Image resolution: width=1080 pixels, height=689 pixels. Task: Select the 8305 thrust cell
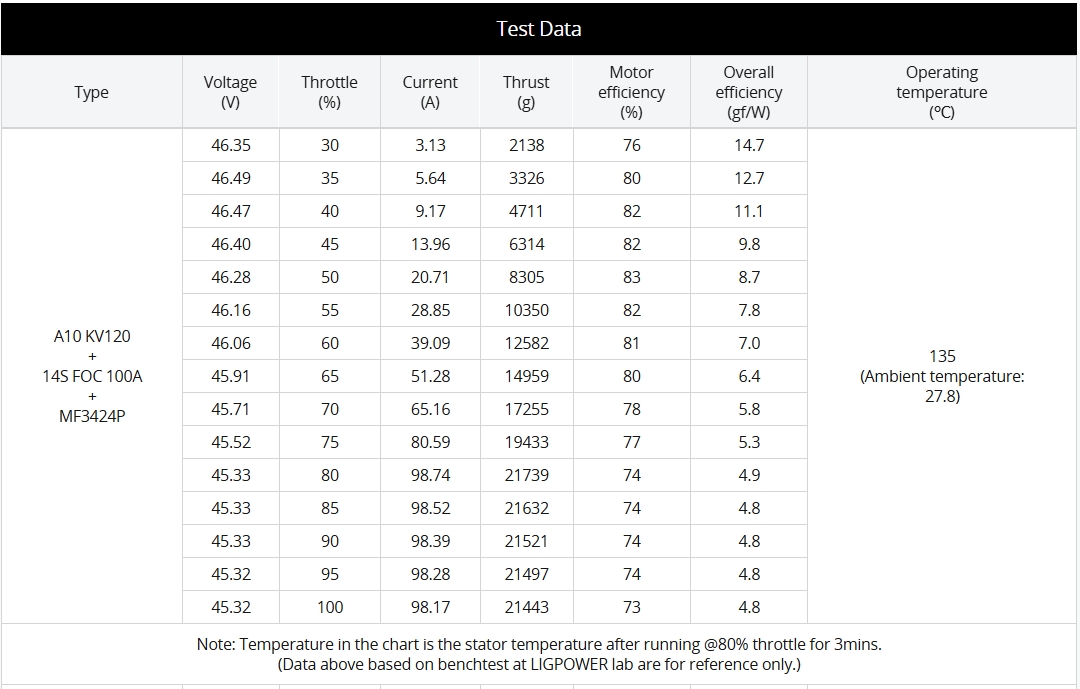[x=526, y=277]
